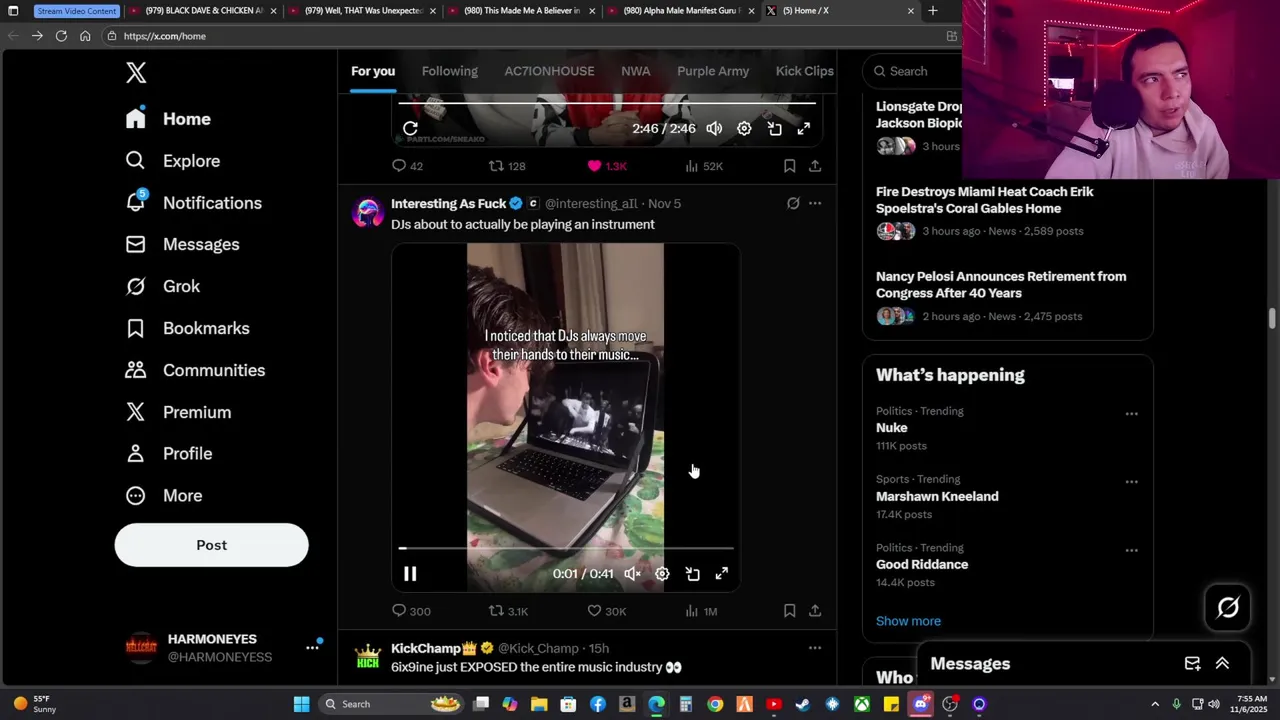
Task: Open Grok actions on Interesting As Fuck post
Action: coord(793,203)
